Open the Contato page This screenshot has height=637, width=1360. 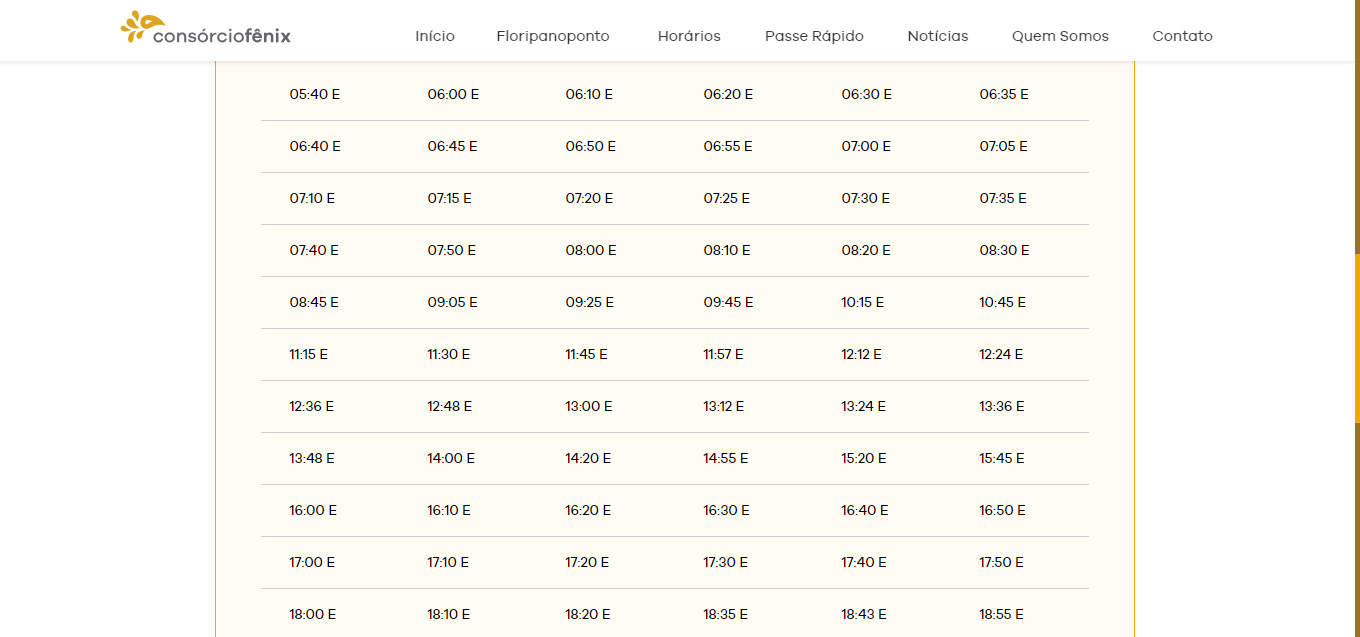1182,36
